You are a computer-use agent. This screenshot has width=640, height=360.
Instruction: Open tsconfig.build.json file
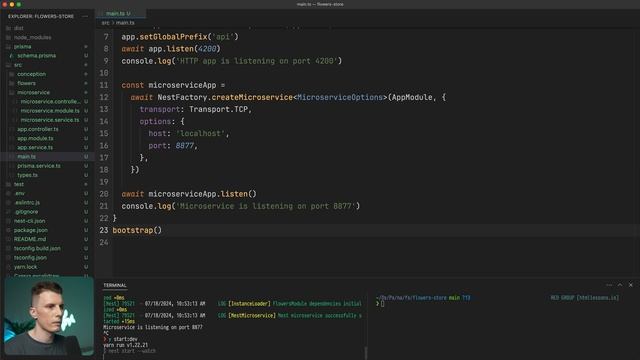tap(37, 248)
